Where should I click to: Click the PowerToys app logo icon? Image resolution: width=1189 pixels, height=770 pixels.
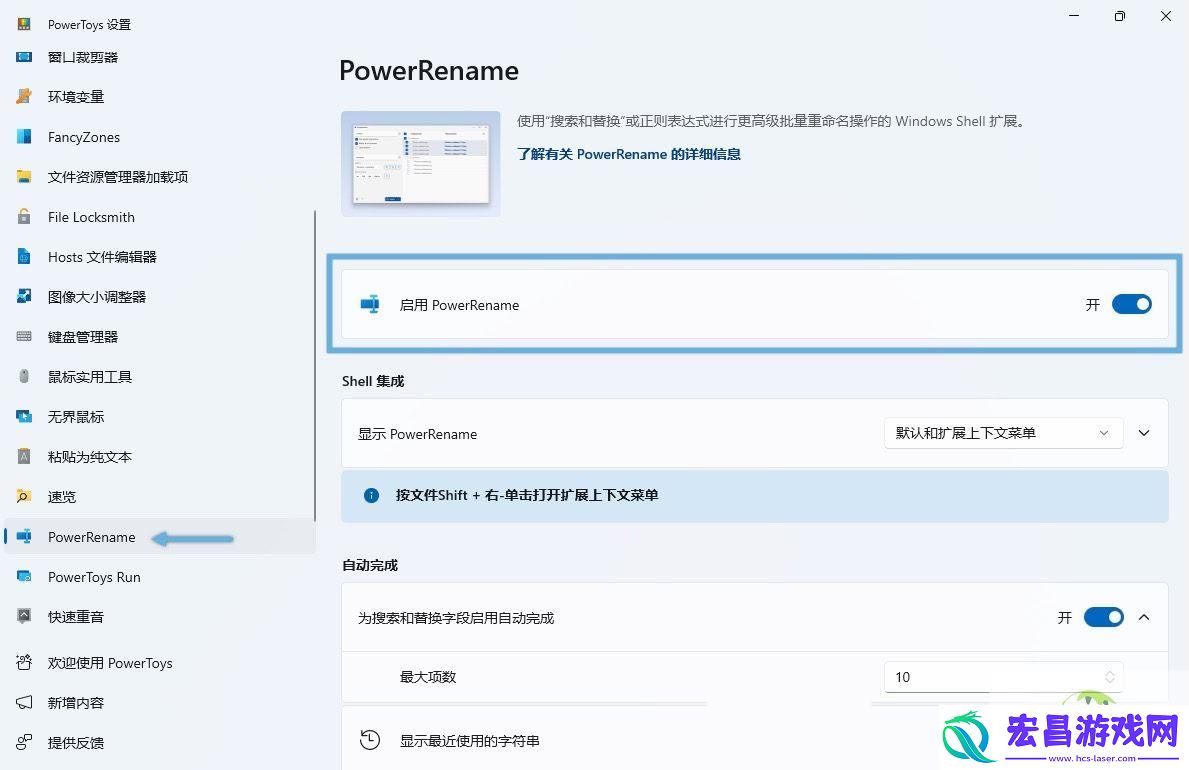tap(24, 24)
